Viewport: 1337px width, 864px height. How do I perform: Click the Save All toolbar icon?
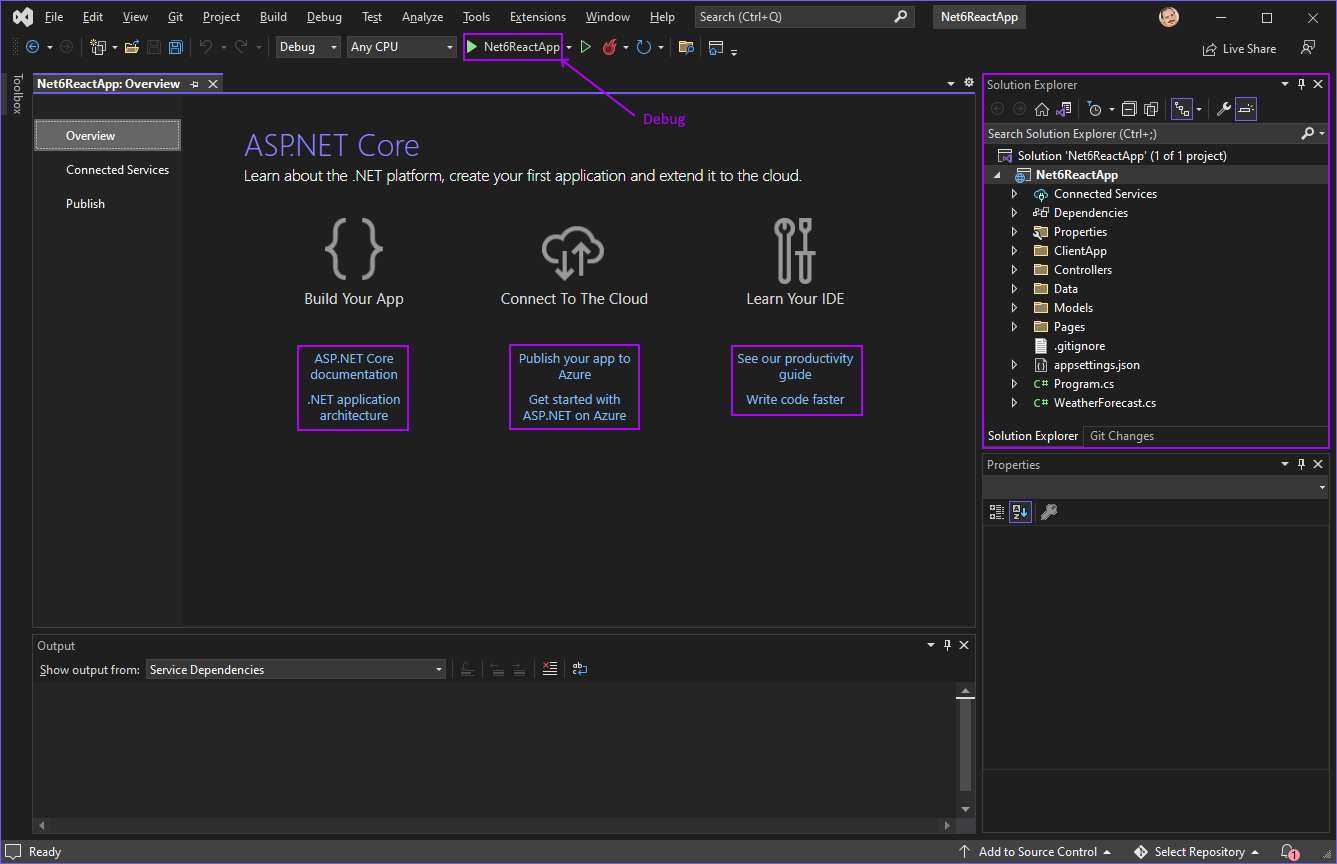click(176, 47)
